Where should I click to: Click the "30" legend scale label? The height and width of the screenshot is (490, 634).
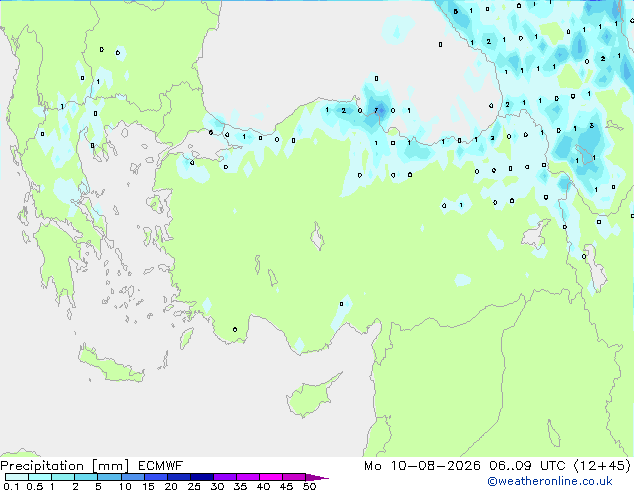217,486
